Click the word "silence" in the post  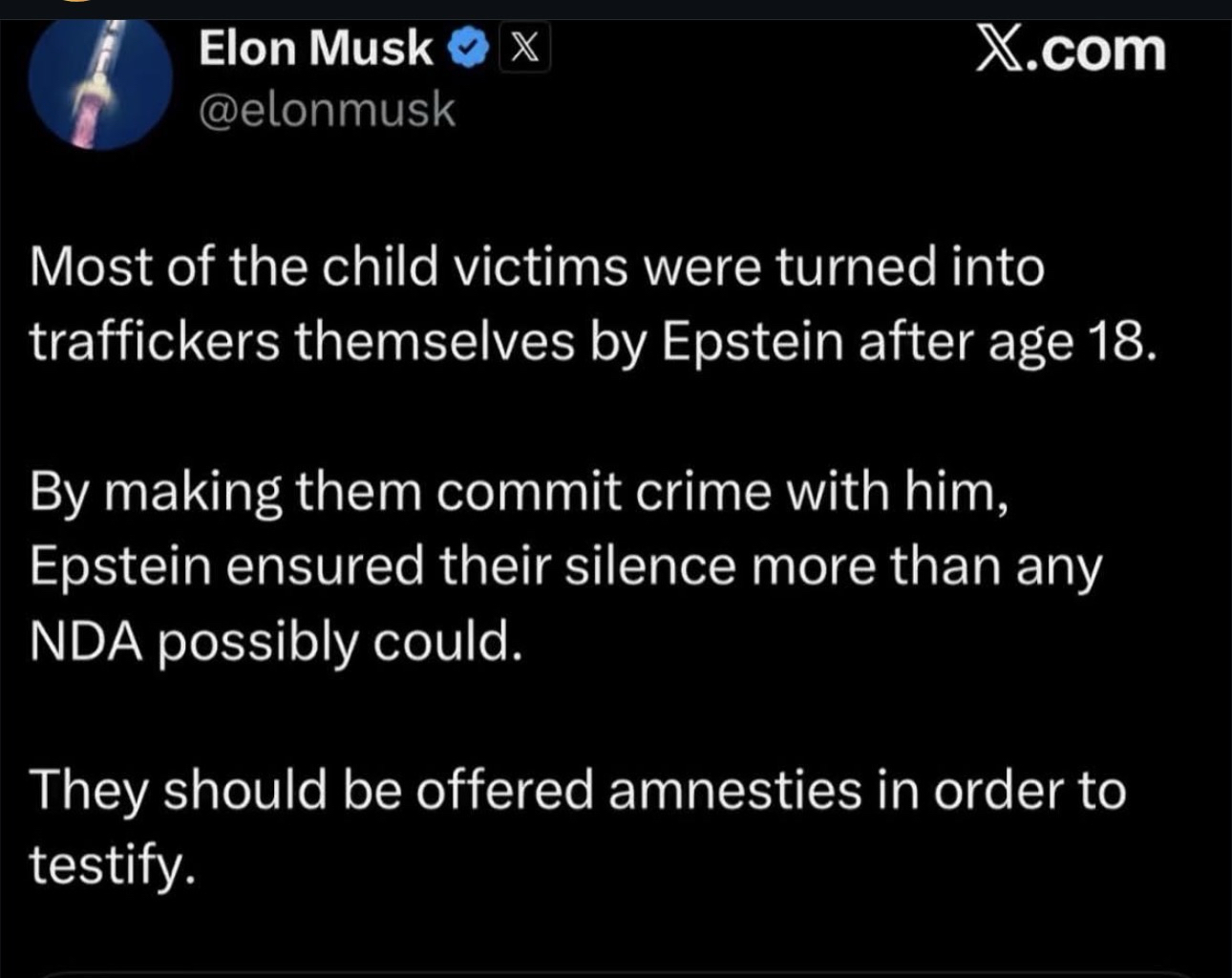pyautogui.click(x=650, y=566)
